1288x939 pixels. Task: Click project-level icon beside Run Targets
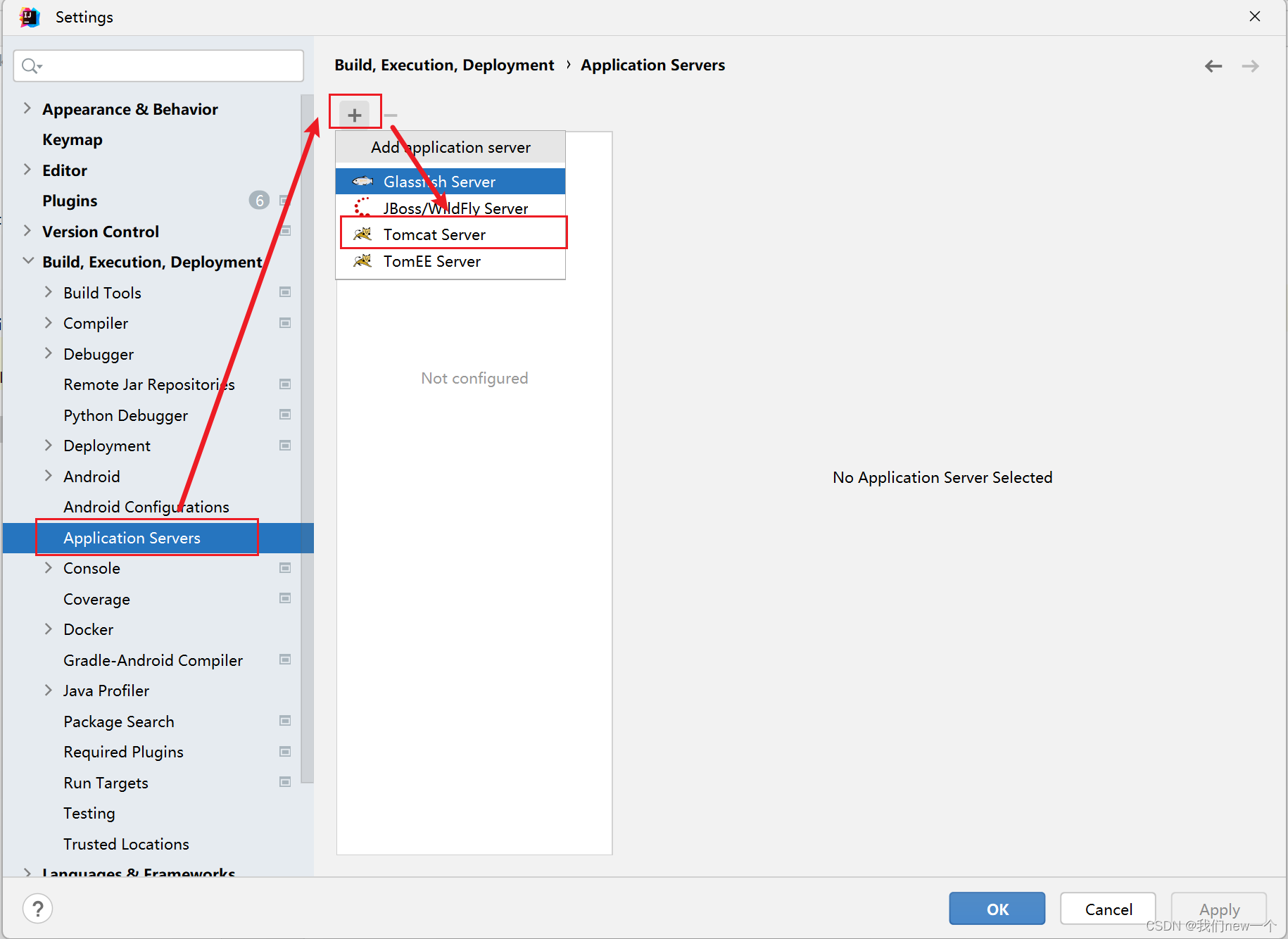tap(285, 782)
